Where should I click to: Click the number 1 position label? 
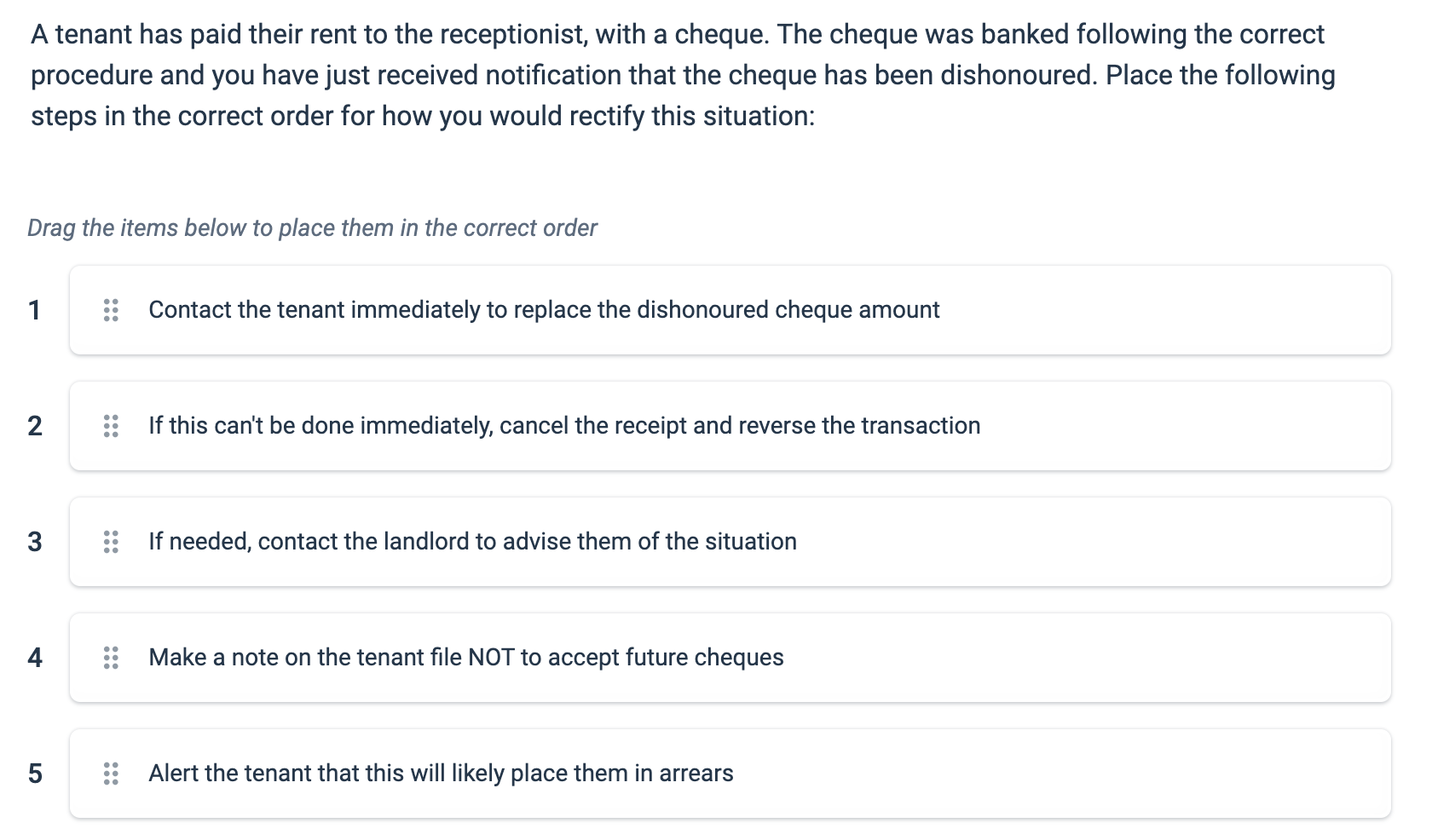pos(35,310)
